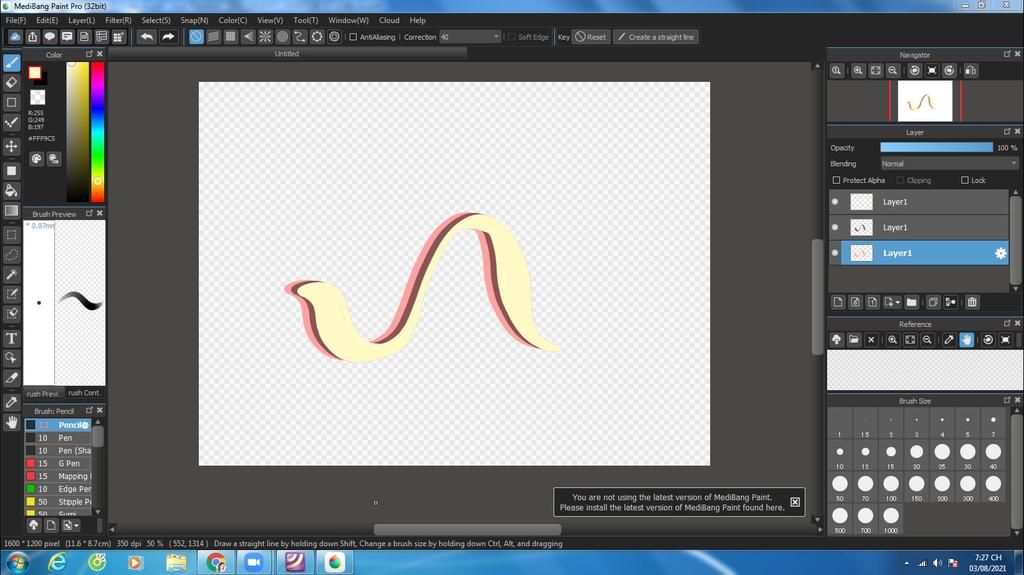Click the Key button in toolbar
The height and width of the screenshot is (575, 1024).
point(564,37)
